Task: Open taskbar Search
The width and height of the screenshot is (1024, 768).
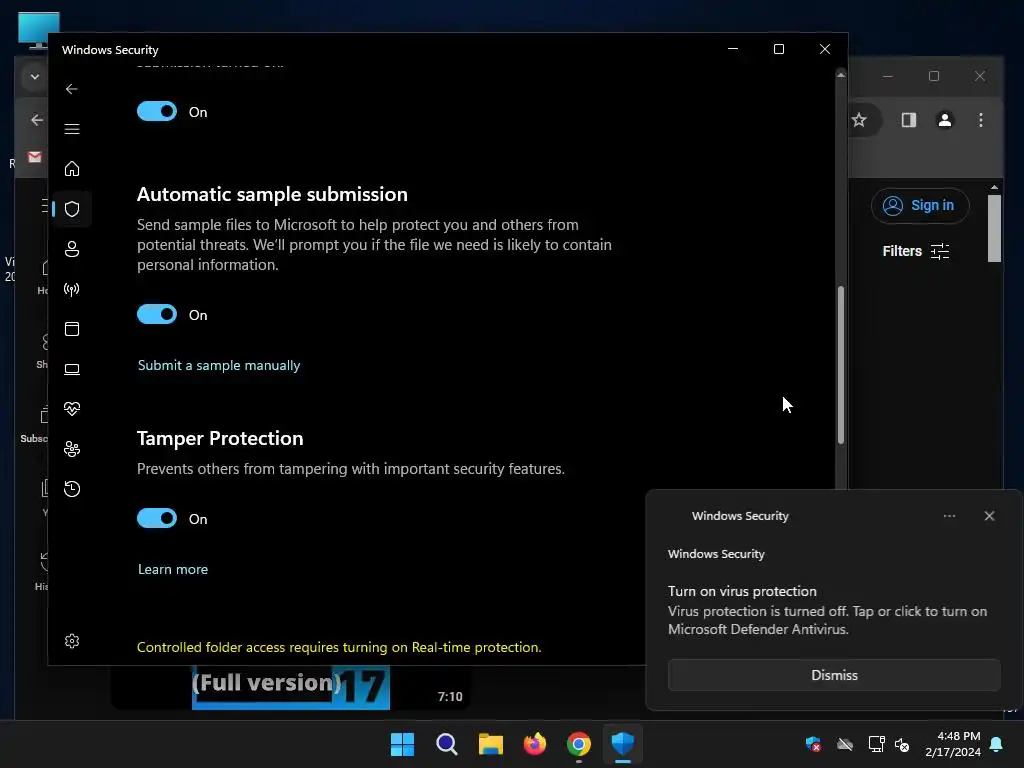Action: pos(447,744)
